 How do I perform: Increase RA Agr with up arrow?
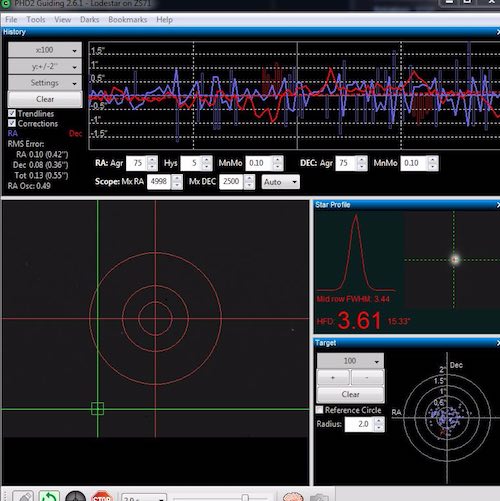coord(152,160)
